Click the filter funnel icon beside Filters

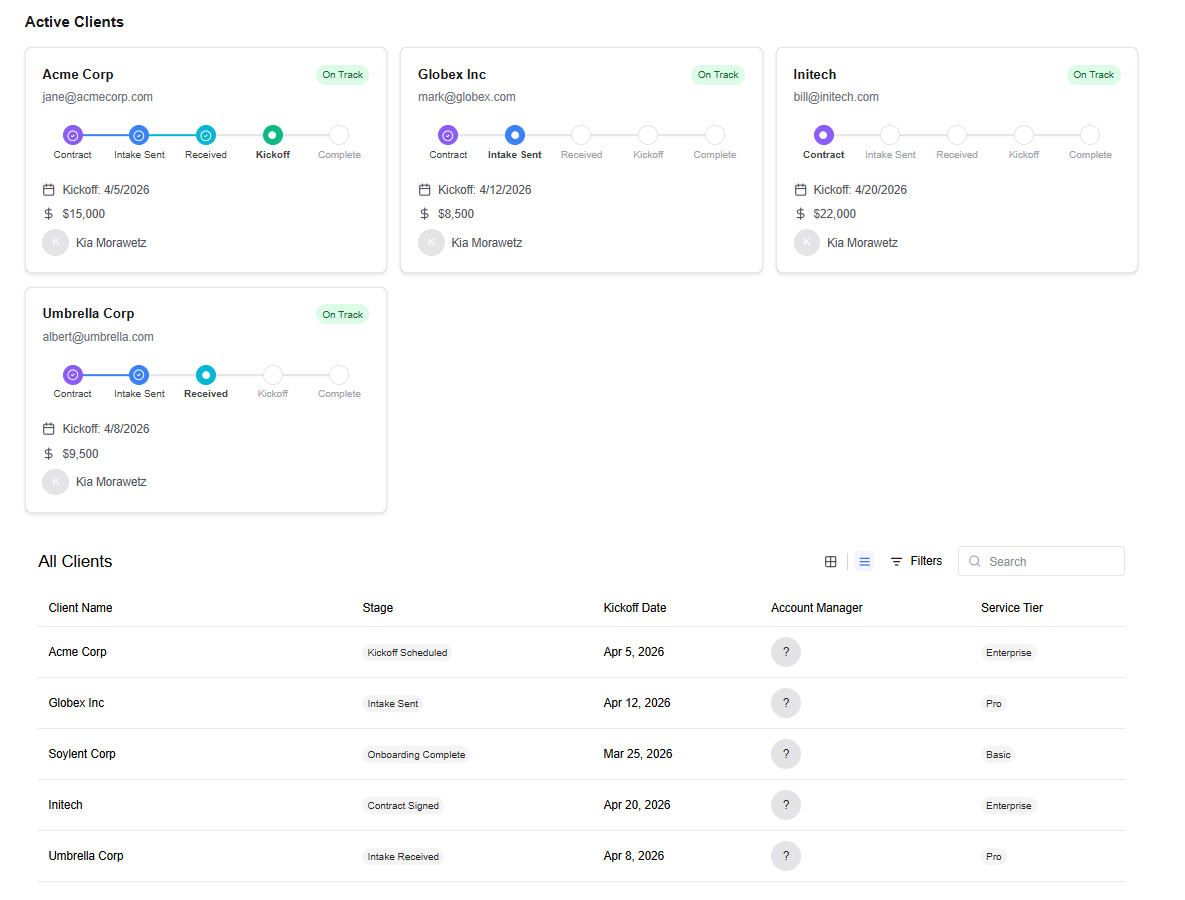pyautogui.click(x=896, y=561)
